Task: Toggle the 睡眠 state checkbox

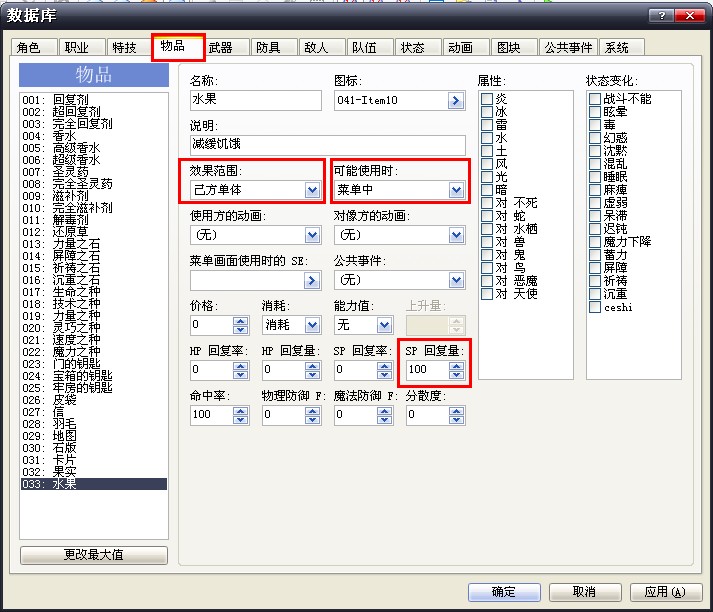Action: pyautogui.click(x=595, y=177)
